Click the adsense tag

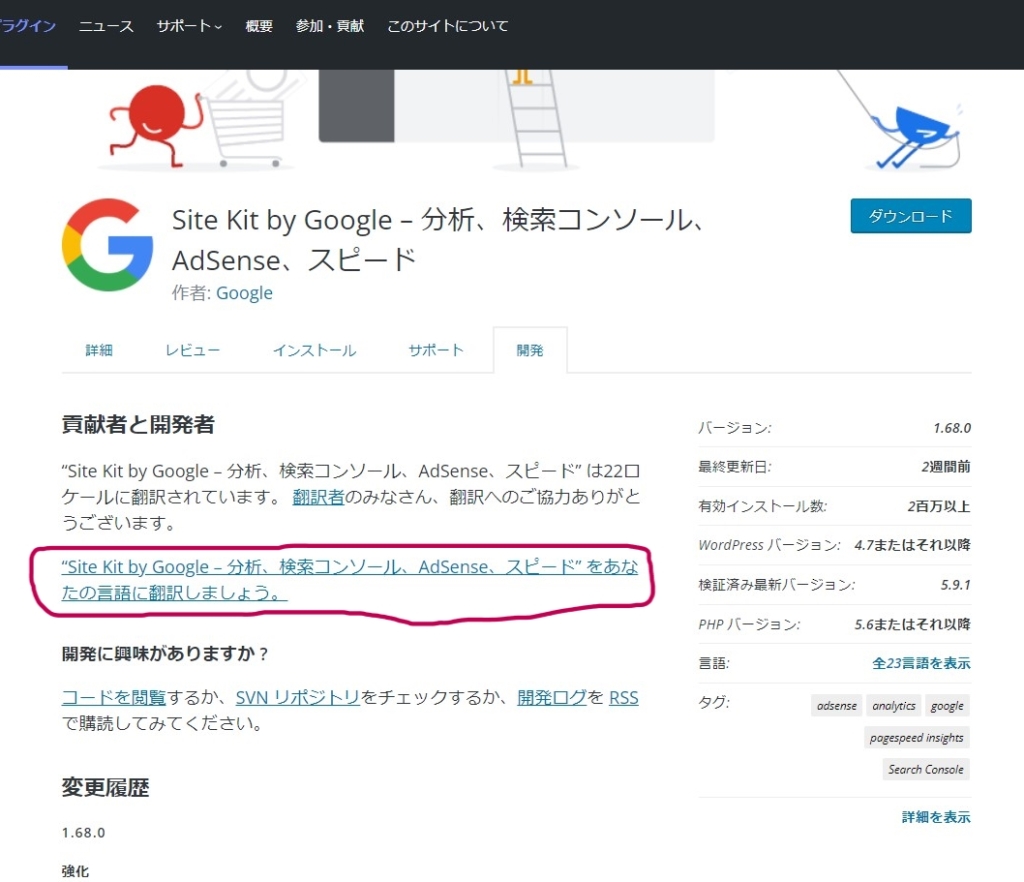pyautogui.click(x=837, y=706)
